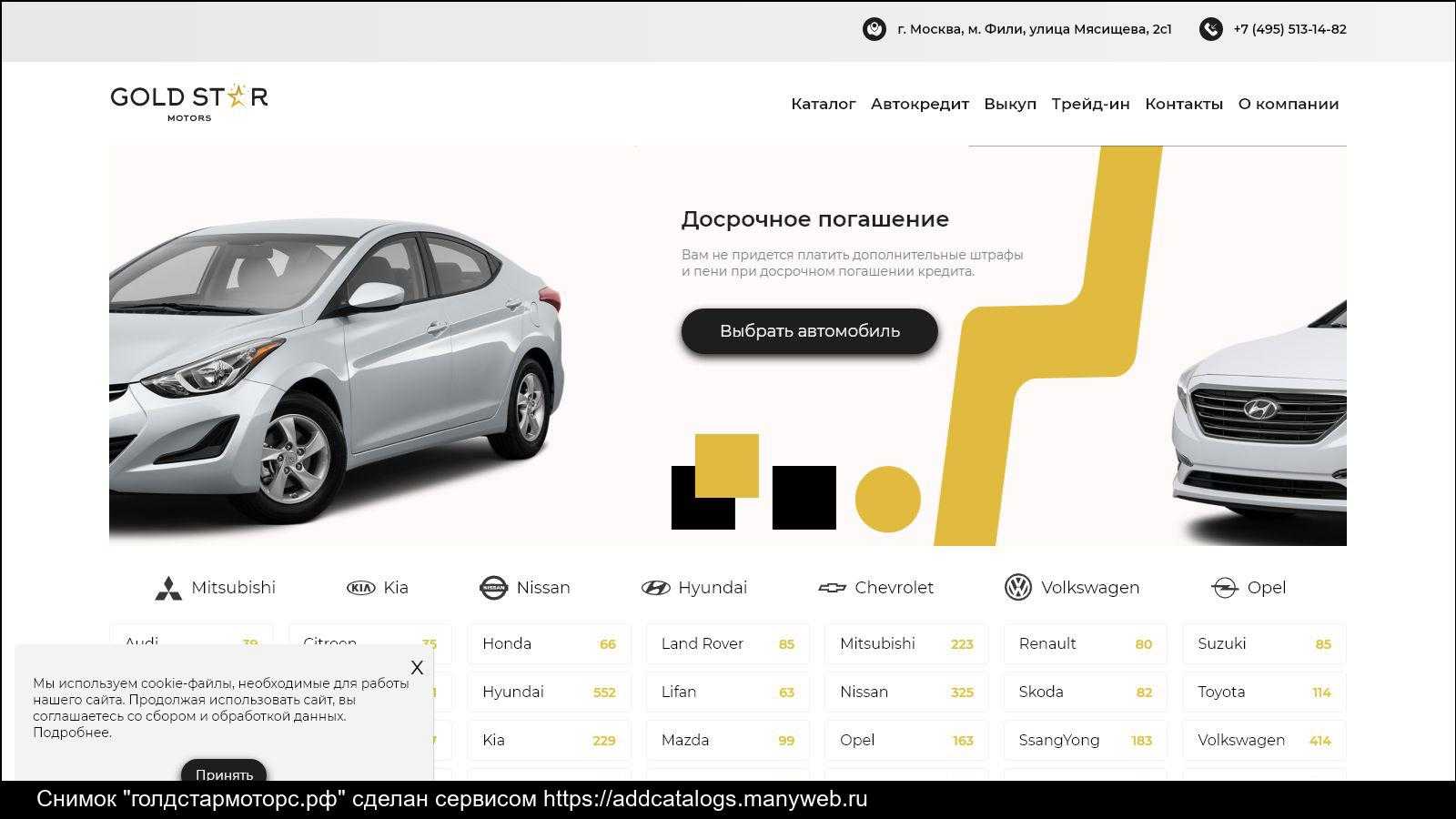
Task: Click the silver Hyundai sedan banner image
Action: point(337,373)
